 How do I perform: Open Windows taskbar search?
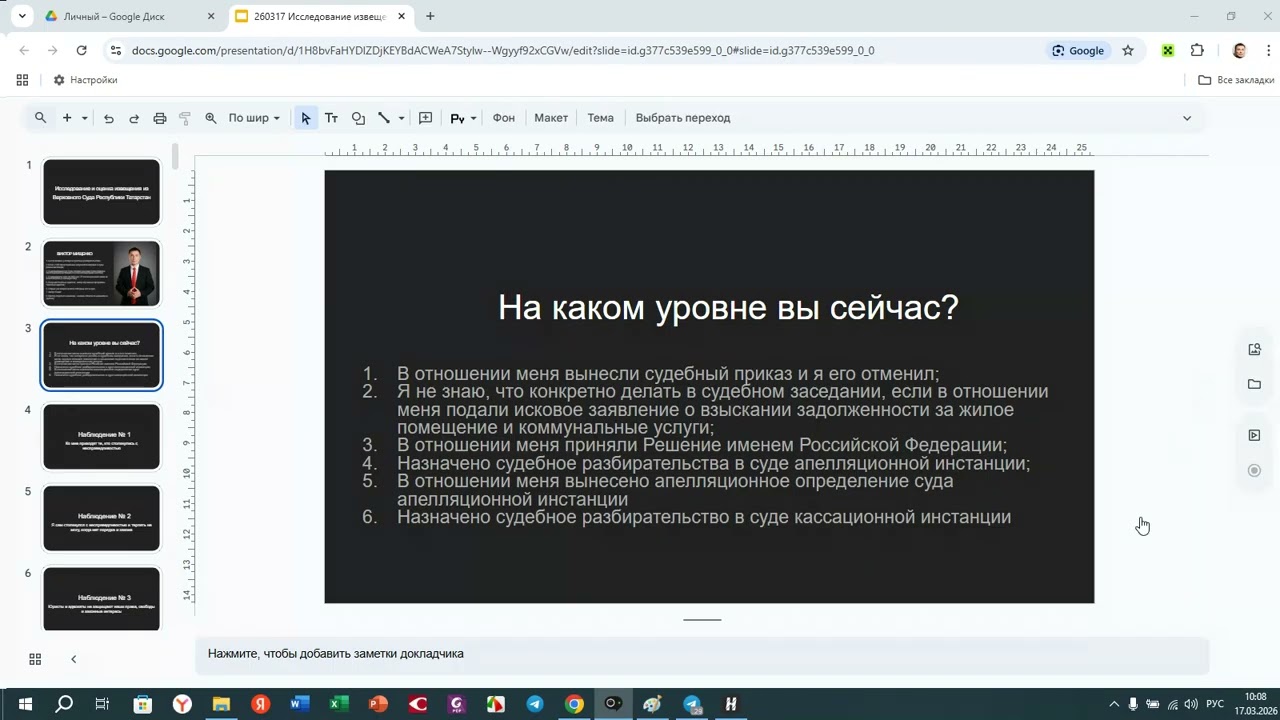click(x=64, y=704)
